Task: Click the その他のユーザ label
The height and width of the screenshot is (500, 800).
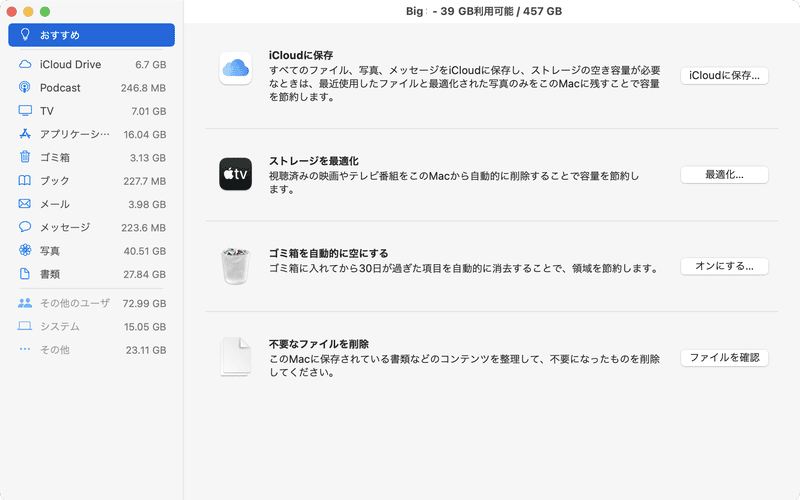Action: (75, 303)
